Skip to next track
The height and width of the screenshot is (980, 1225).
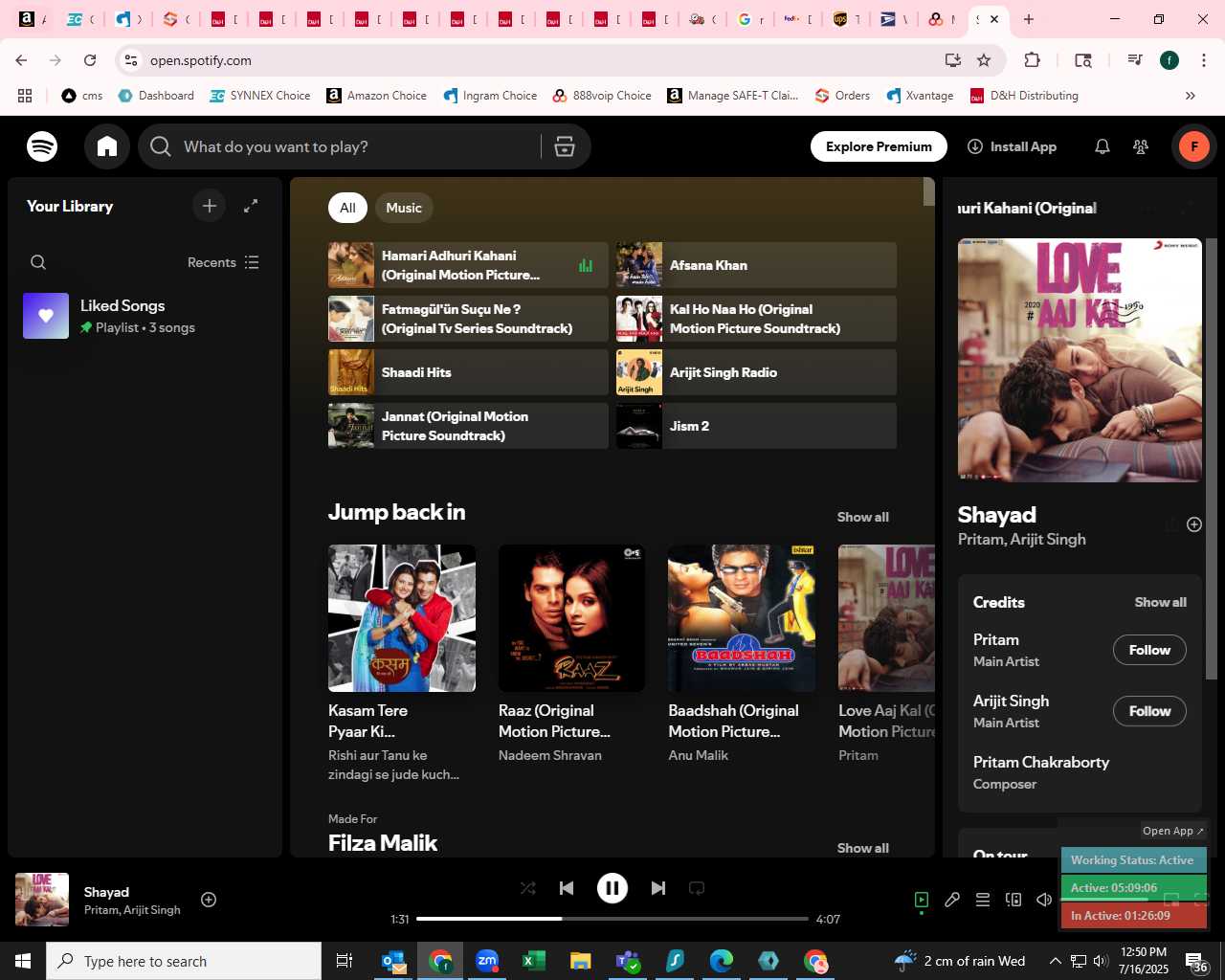[658, 888]
